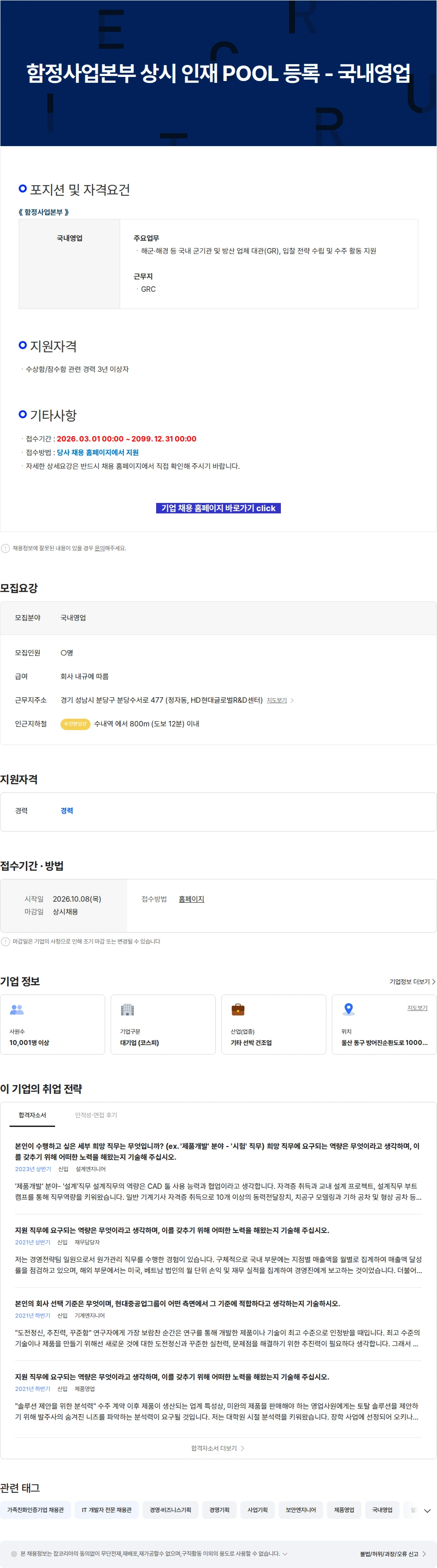
Task: Click the building icon in 기업구분 card
Action: pyautogui.click(x=127, y=1009)
